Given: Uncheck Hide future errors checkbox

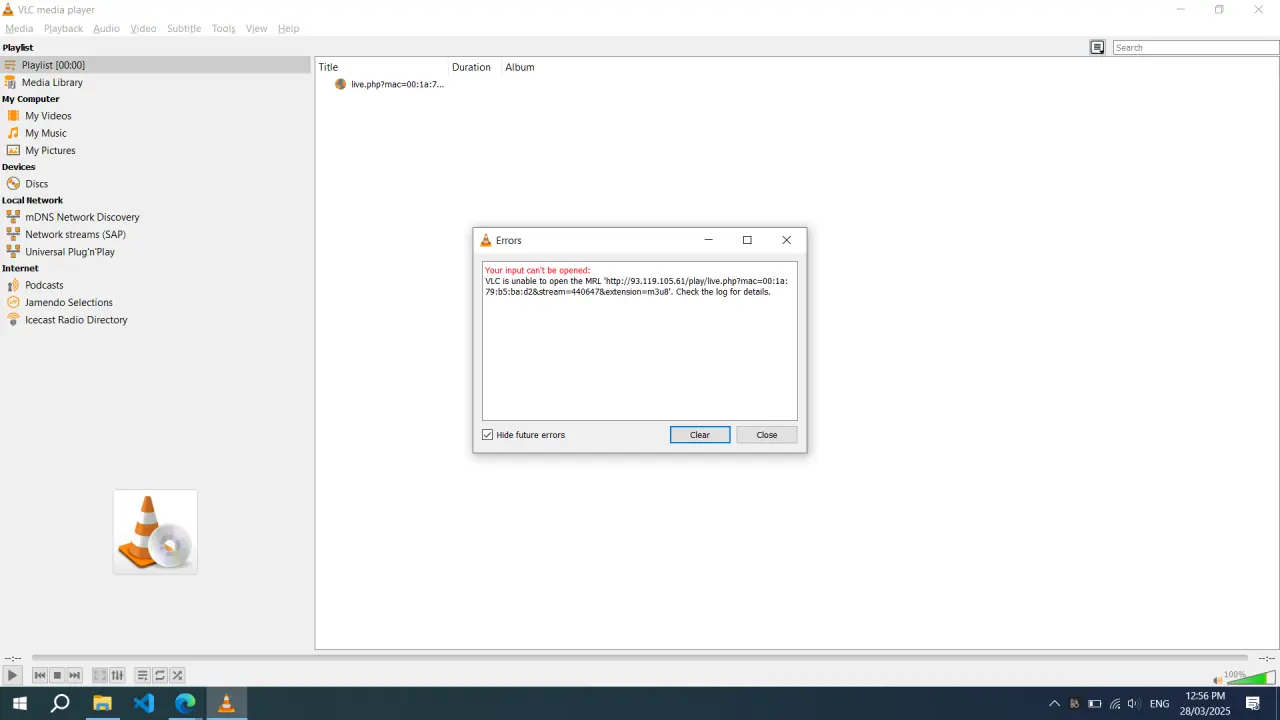Looking at the screenshot, I should (488, 435).
